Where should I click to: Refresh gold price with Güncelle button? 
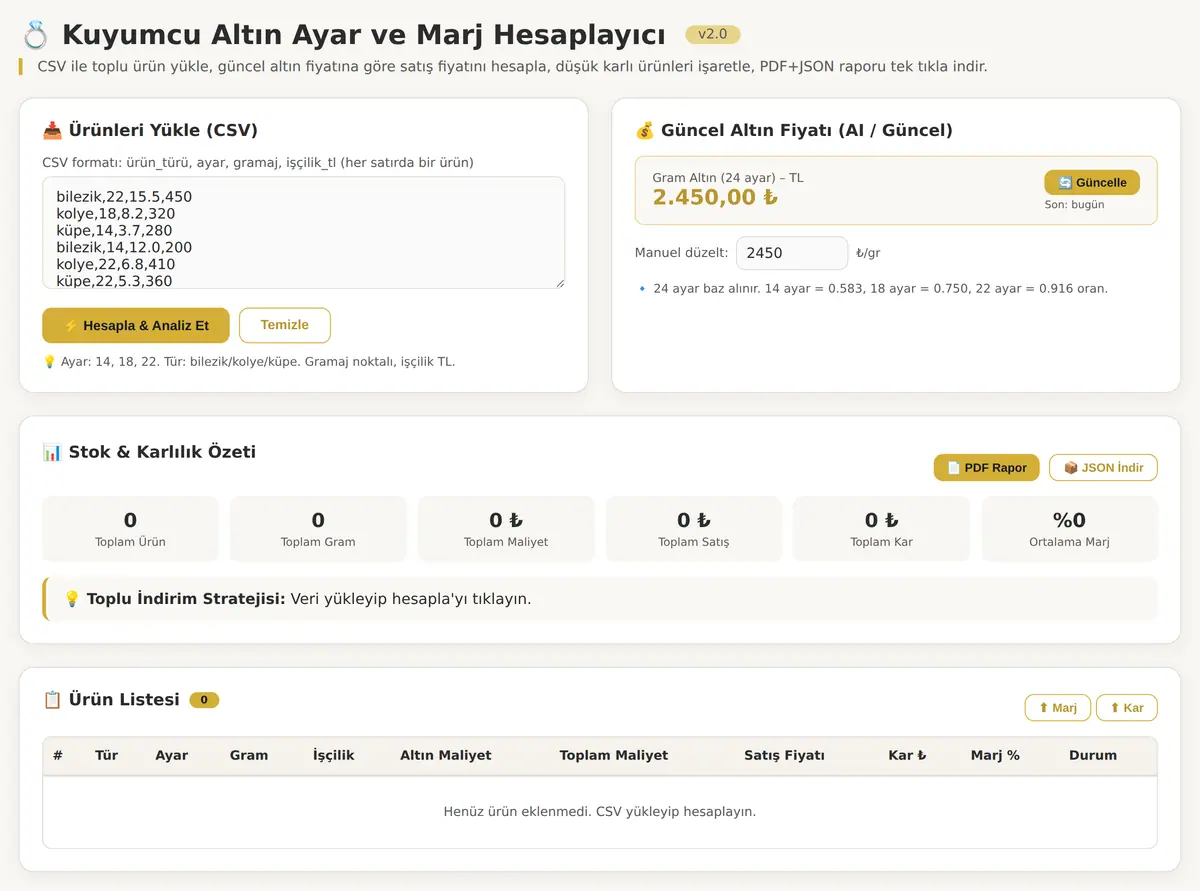[1092, 182]
